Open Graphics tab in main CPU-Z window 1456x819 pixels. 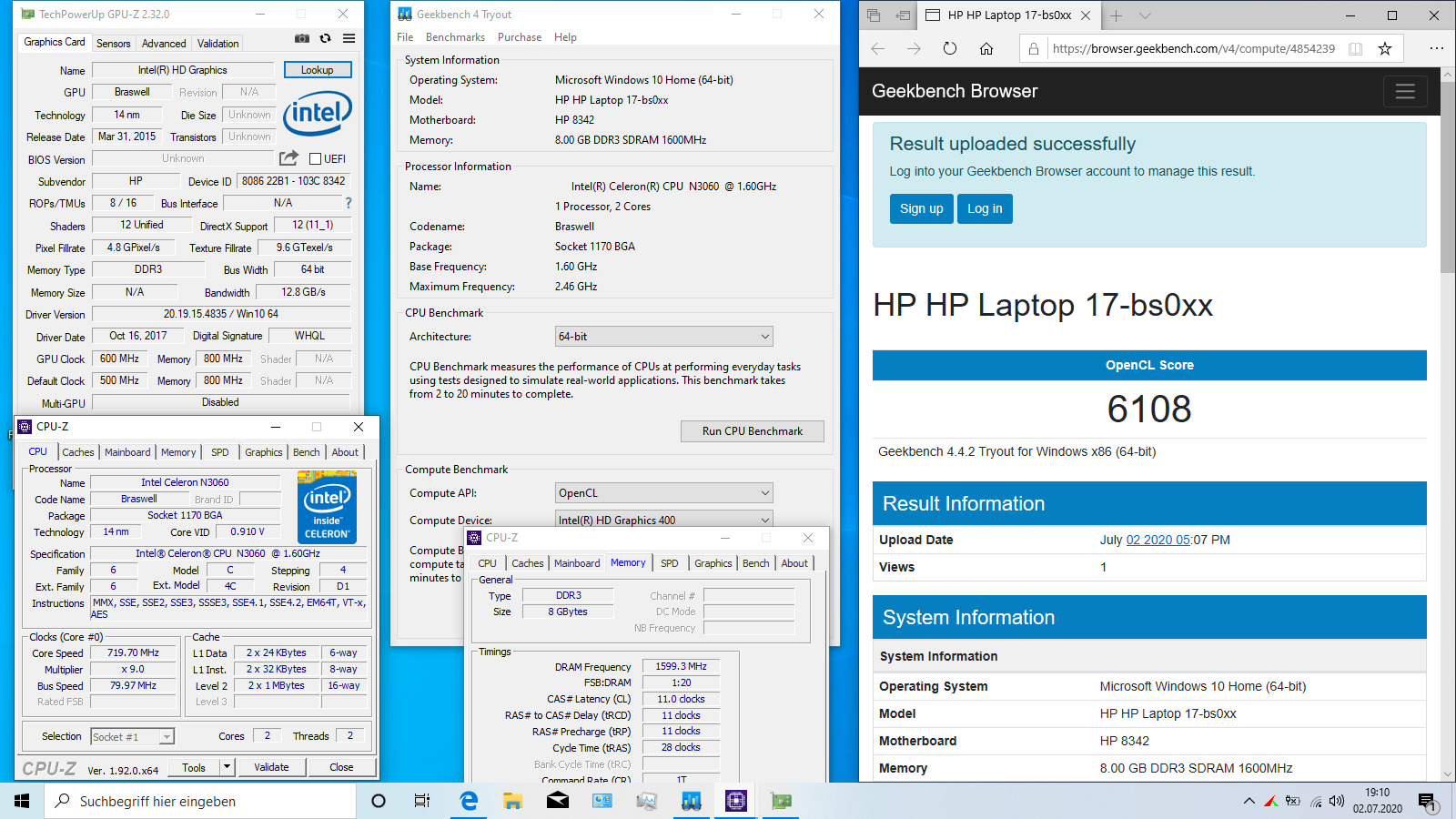point(264,452)
